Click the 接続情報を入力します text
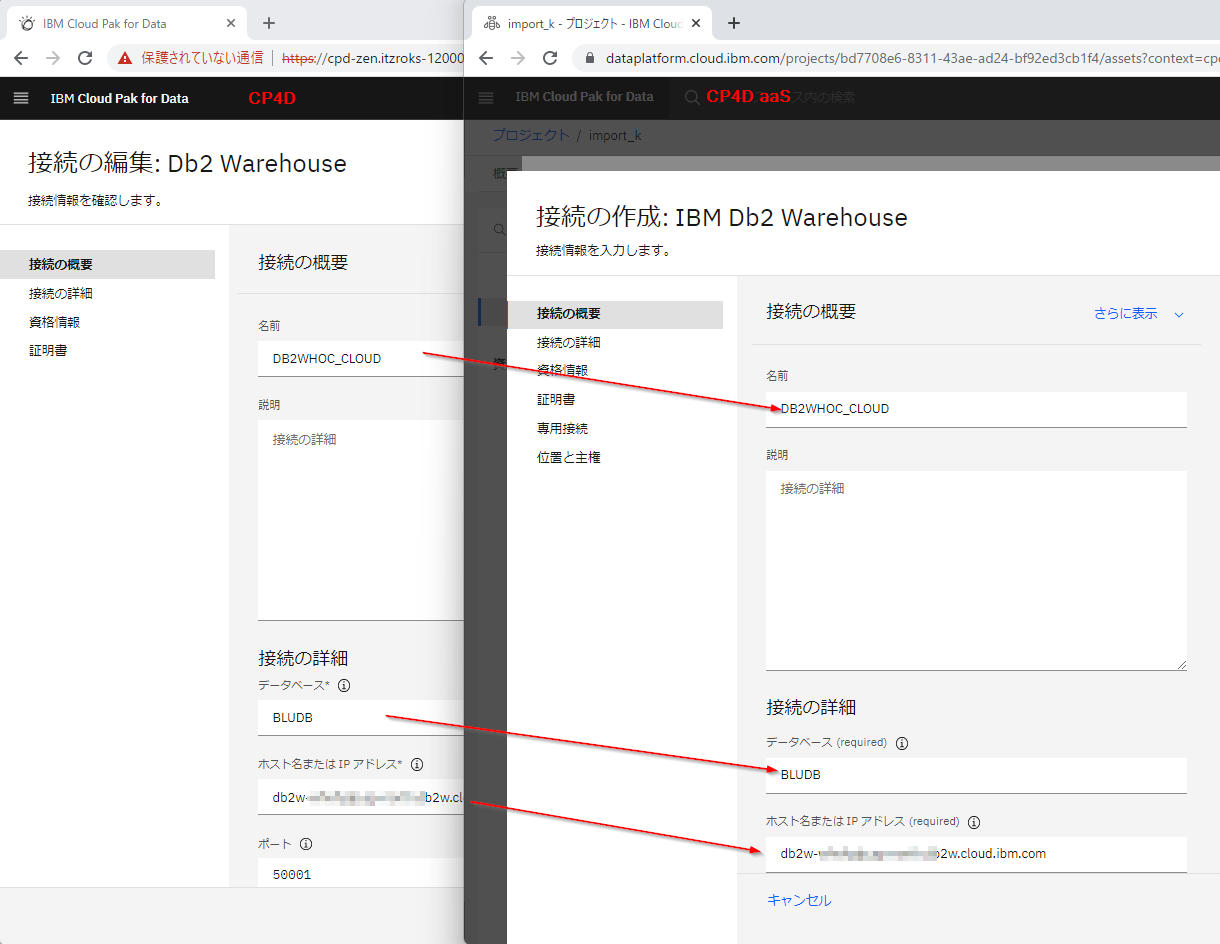Screen dimensions: 1220x944 603,250
